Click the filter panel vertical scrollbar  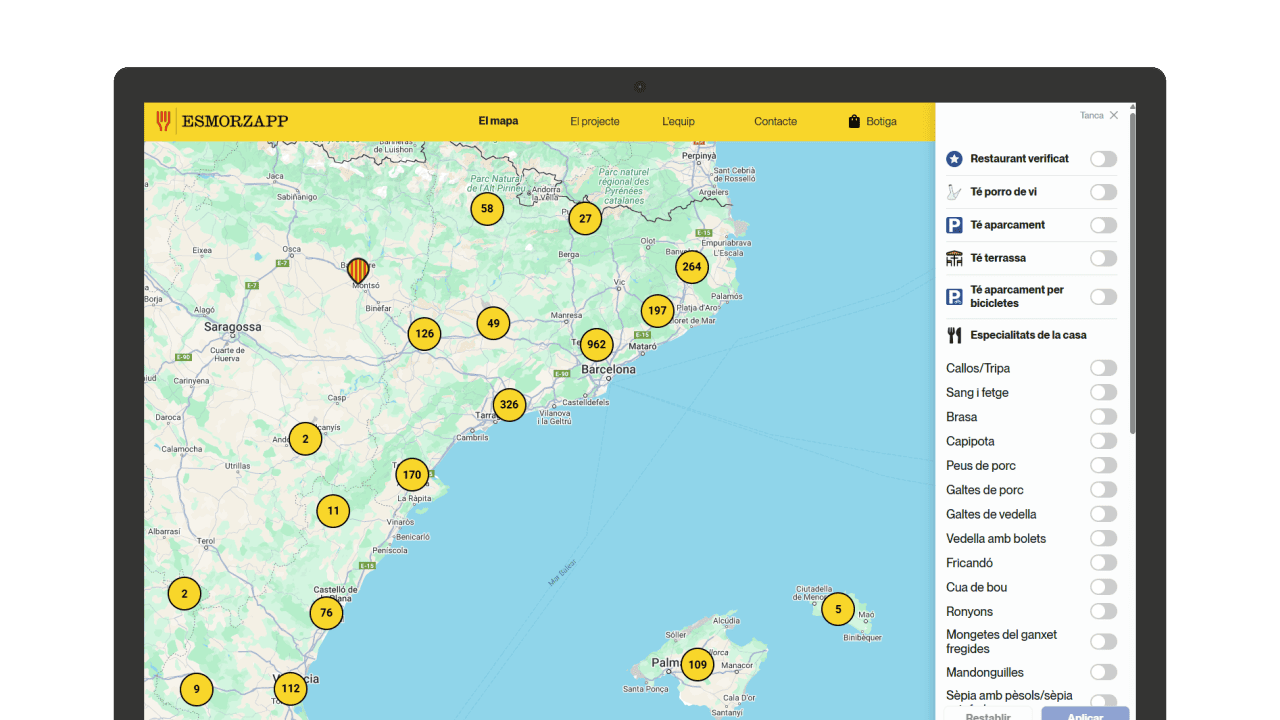point(1133,273)
